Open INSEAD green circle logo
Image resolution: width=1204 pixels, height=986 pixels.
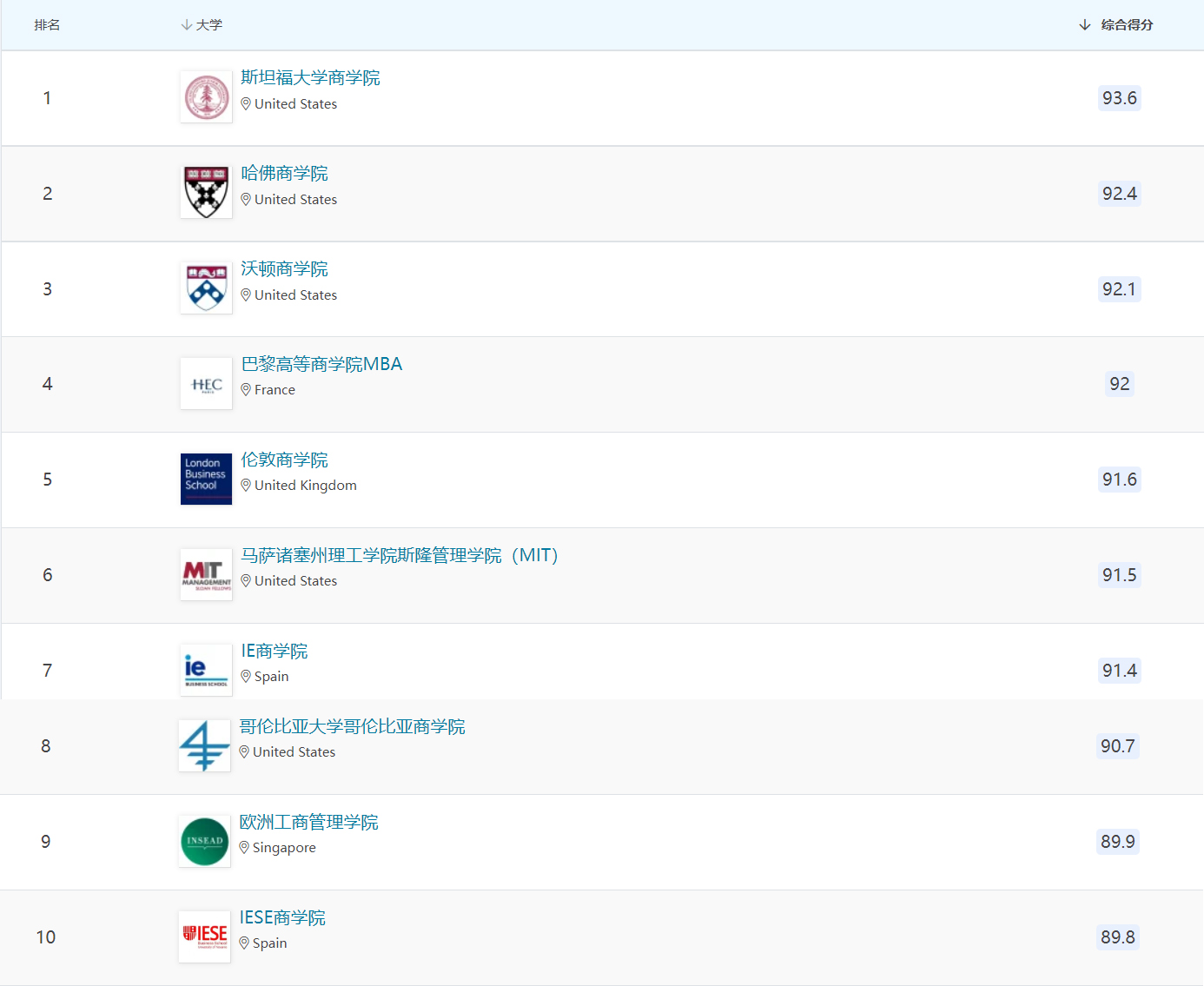[x=204, y=841]
